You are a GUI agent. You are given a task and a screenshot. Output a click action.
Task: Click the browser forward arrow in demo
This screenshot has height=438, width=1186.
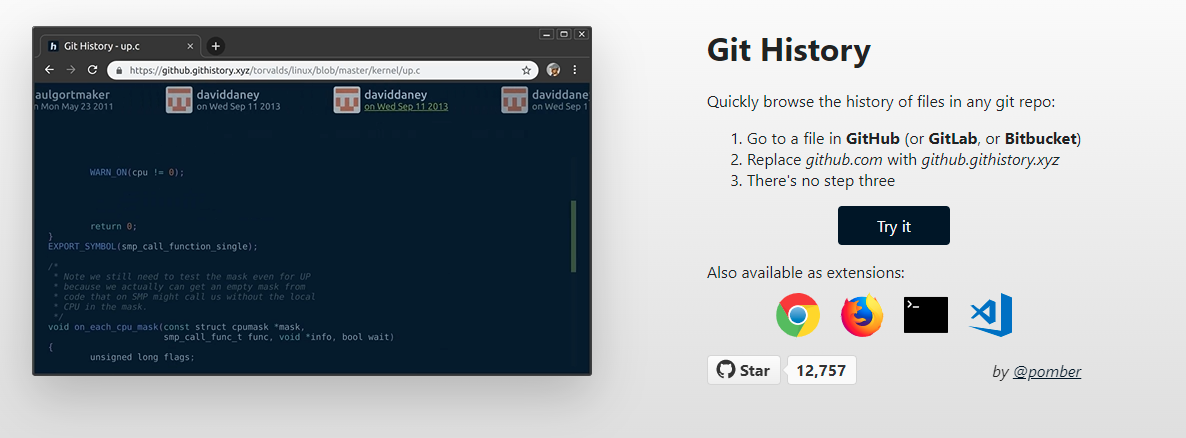click(x=70, y=70)
